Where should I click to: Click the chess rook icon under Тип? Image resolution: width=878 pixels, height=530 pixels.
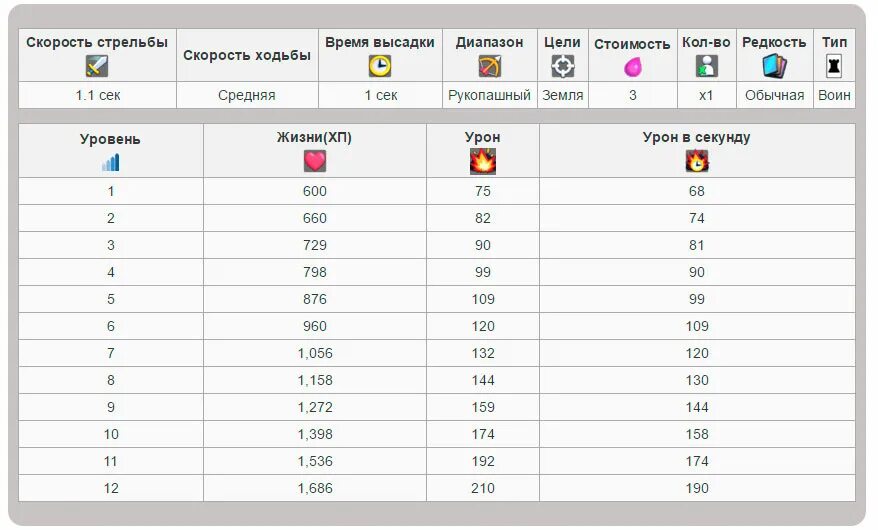coord(834,66)
